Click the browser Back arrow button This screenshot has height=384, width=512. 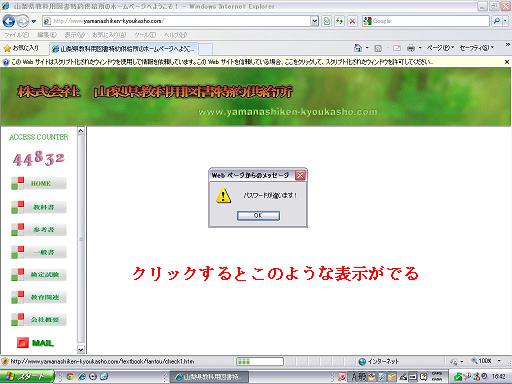click(9, 21)
